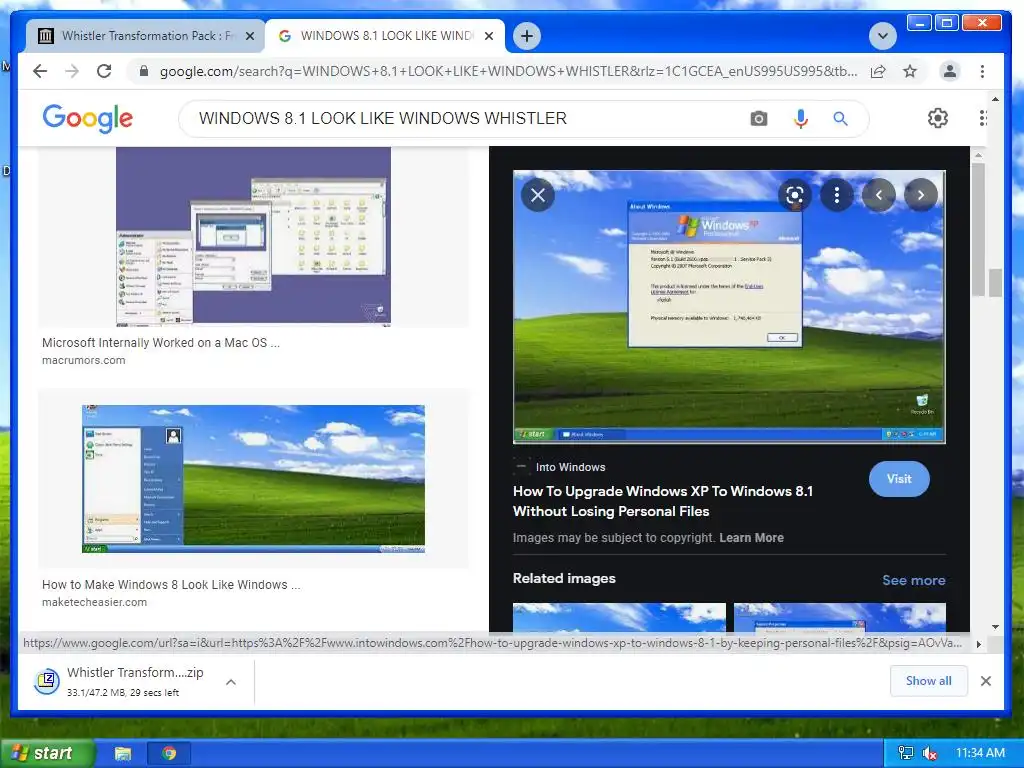Click the page scrollbar thumb
Image resolution: width=1024 pixels, height=768 pixels.
(995, 283)
